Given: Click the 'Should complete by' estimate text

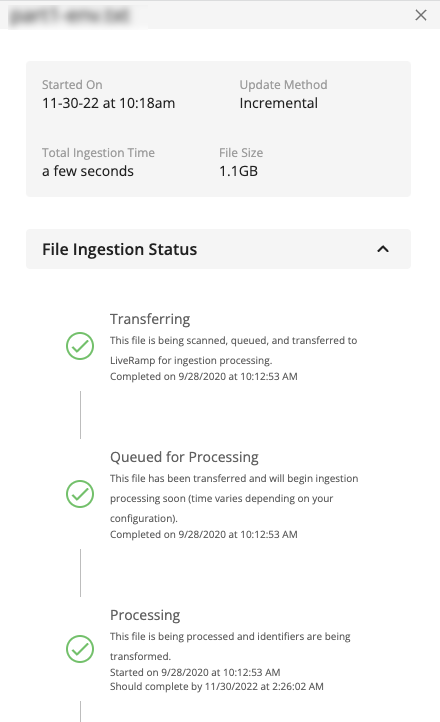Looking at the screenshot, I should [x=217, y=687].
